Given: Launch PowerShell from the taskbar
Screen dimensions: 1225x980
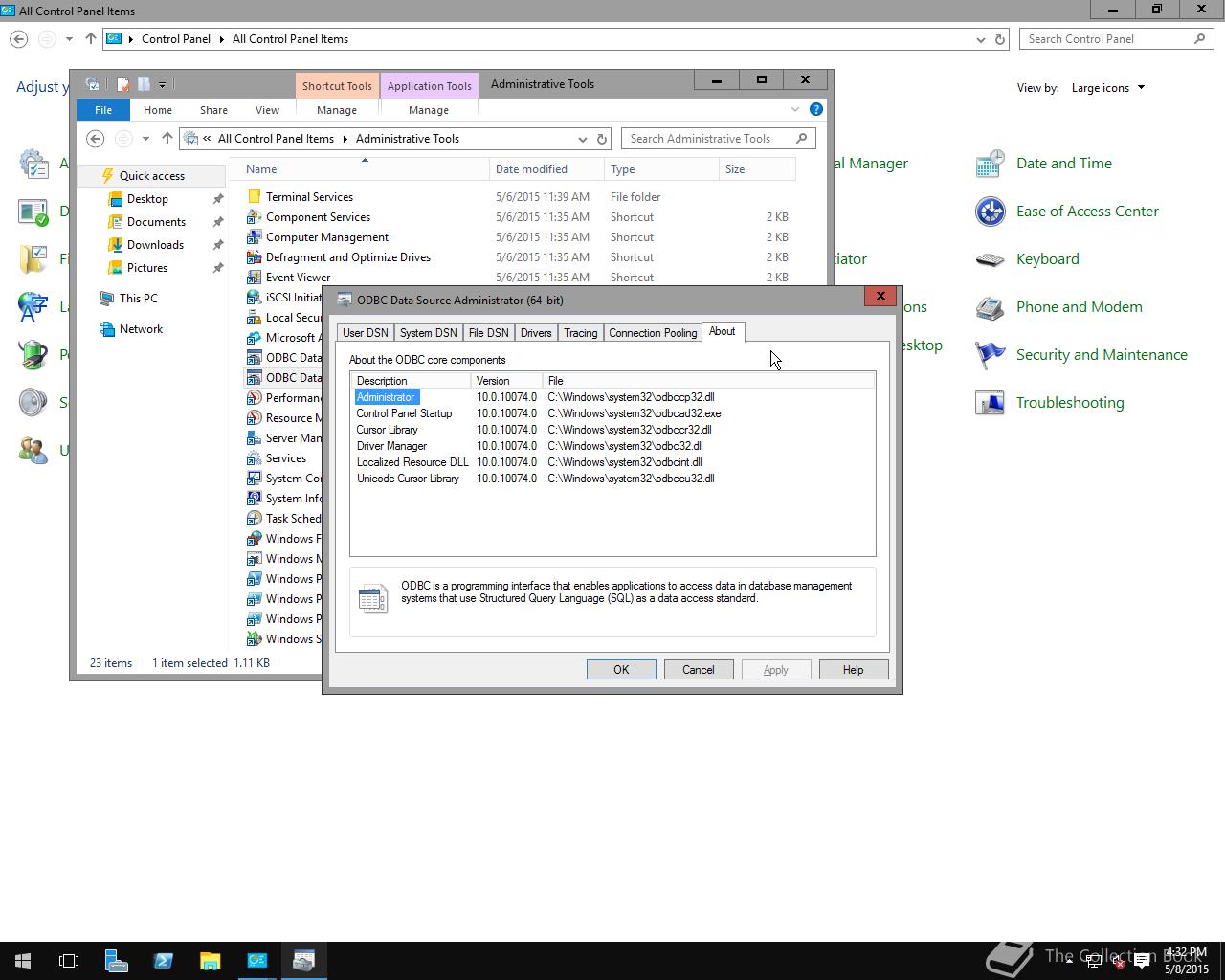Looking at the screenshot, I should point(163,961).
